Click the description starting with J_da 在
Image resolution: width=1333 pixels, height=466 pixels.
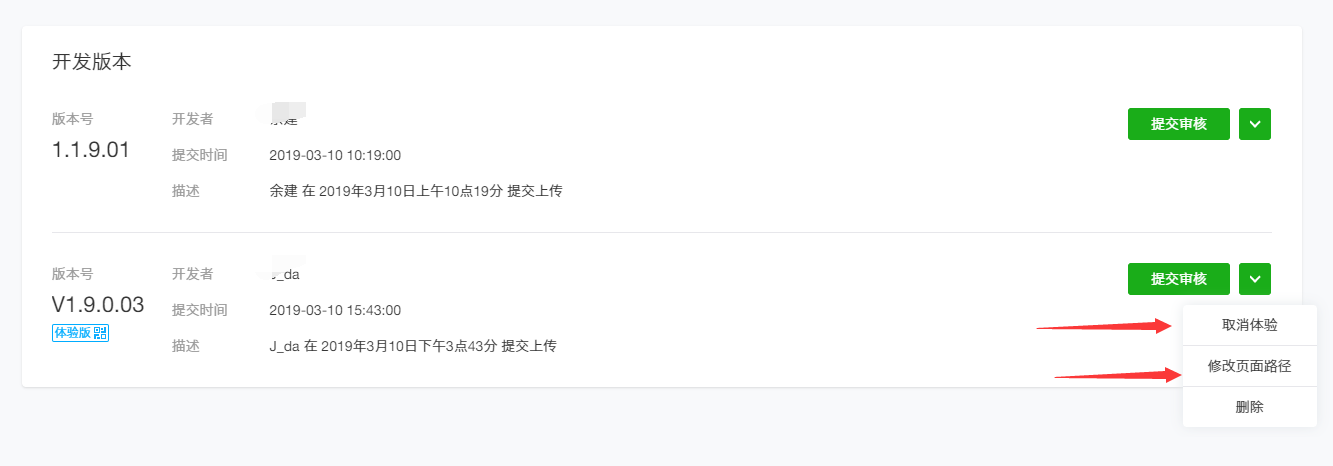(x=413, y=346)
